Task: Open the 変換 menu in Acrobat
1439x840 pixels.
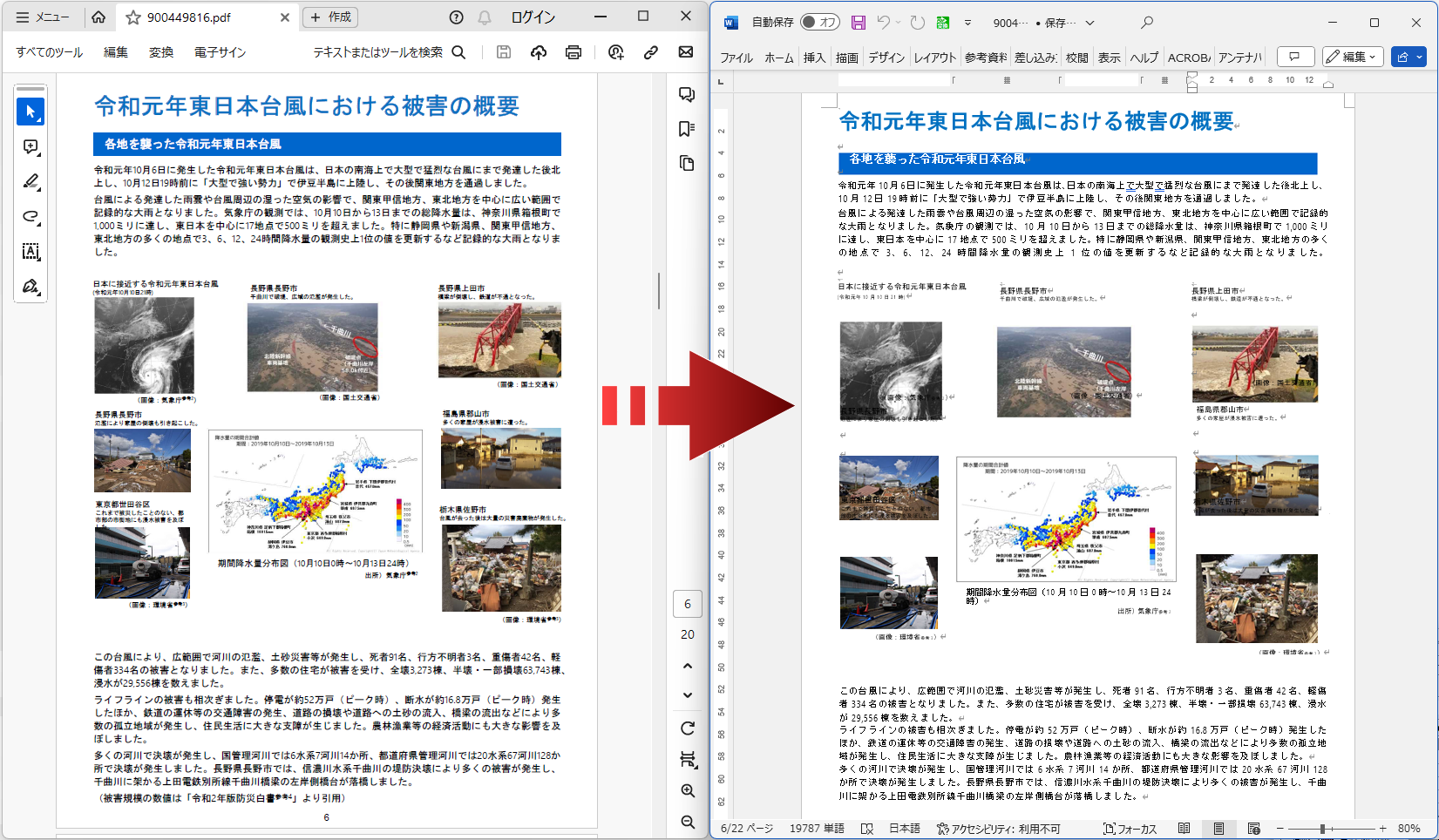Action: [x=161, y=52]
